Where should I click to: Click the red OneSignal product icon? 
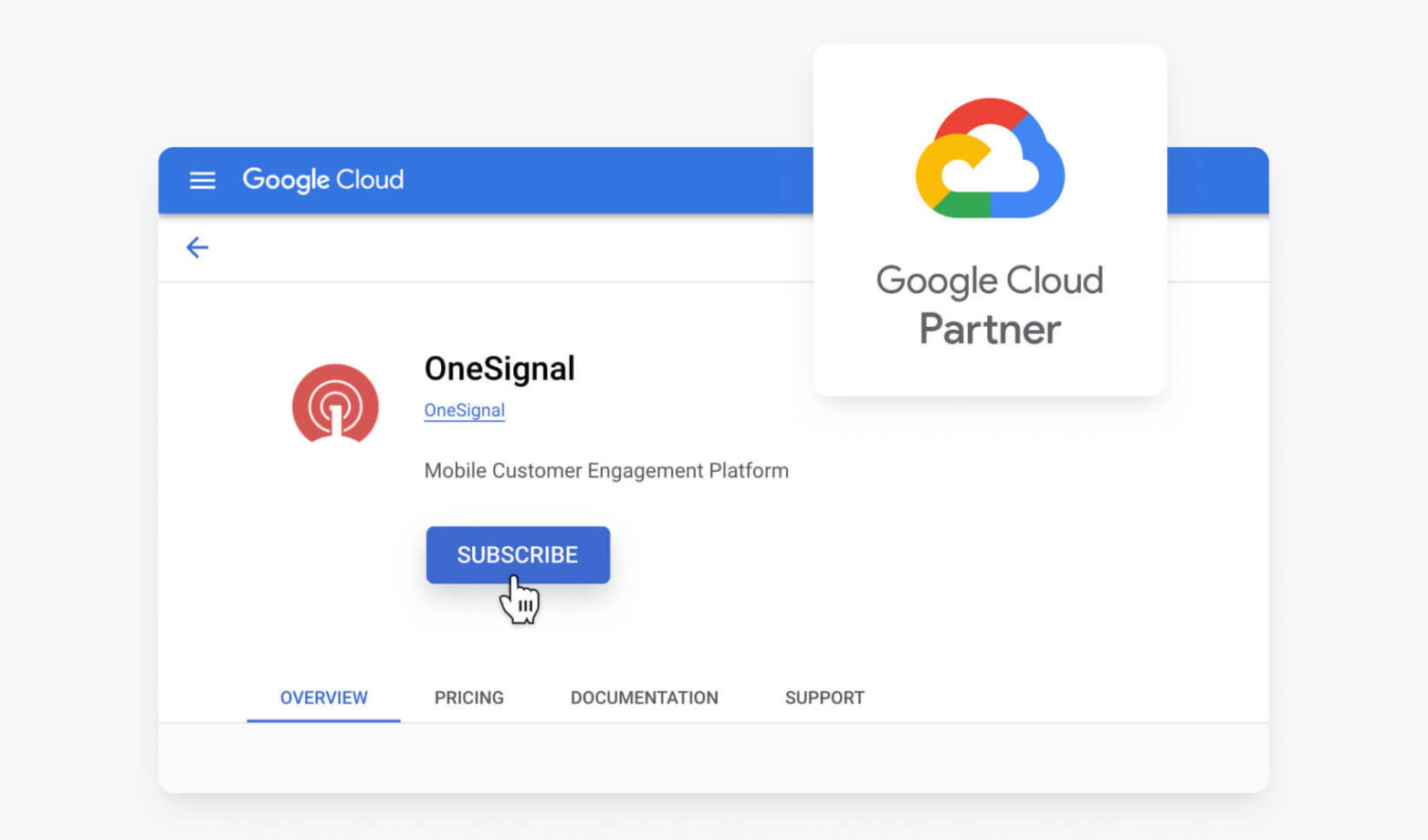pos(336,404)
